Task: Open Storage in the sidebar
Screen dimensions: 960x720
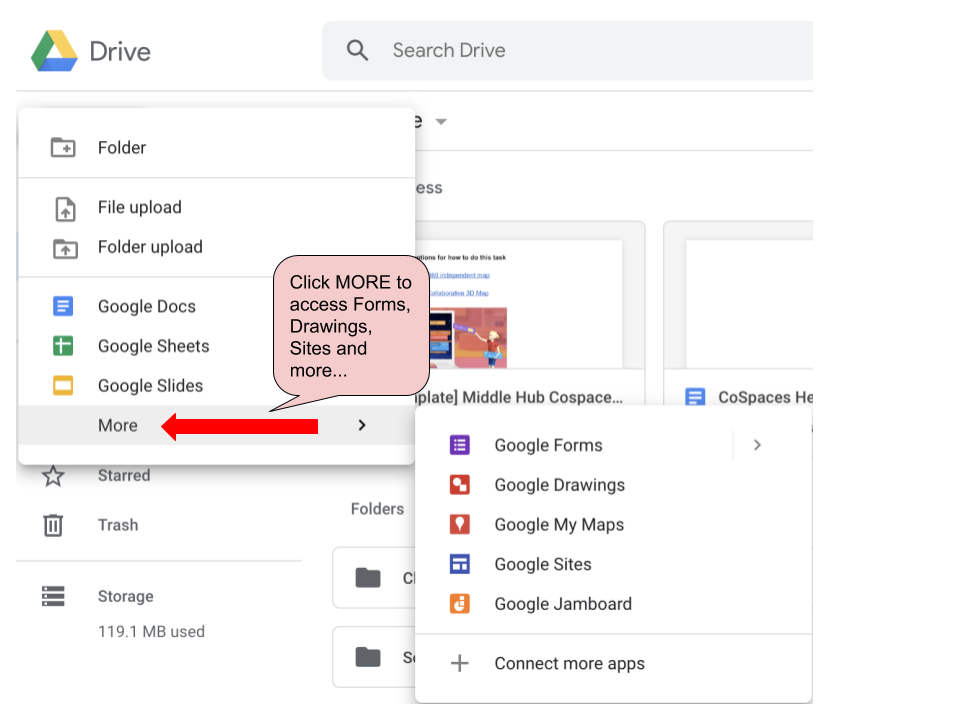Action: 126,596
